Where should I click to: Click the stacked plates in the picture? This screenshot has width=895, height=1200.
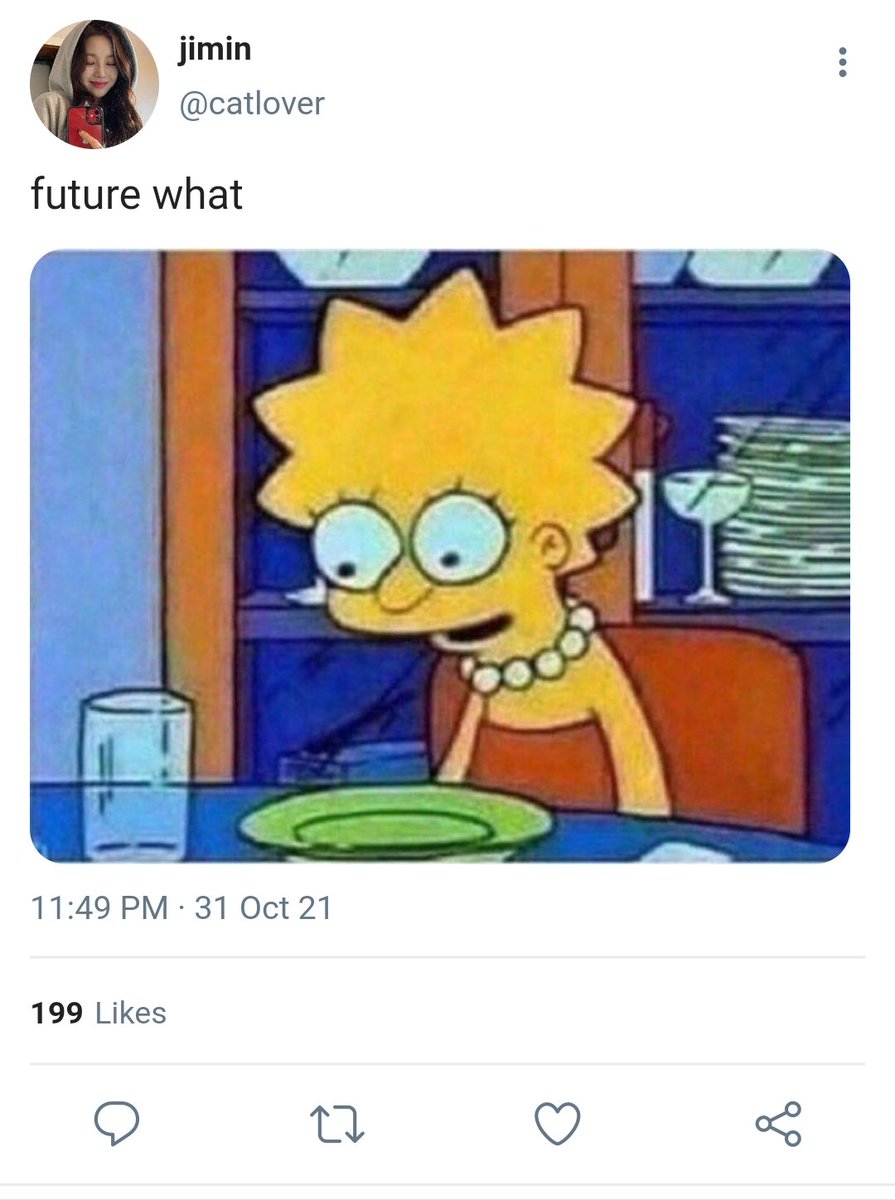782,507
